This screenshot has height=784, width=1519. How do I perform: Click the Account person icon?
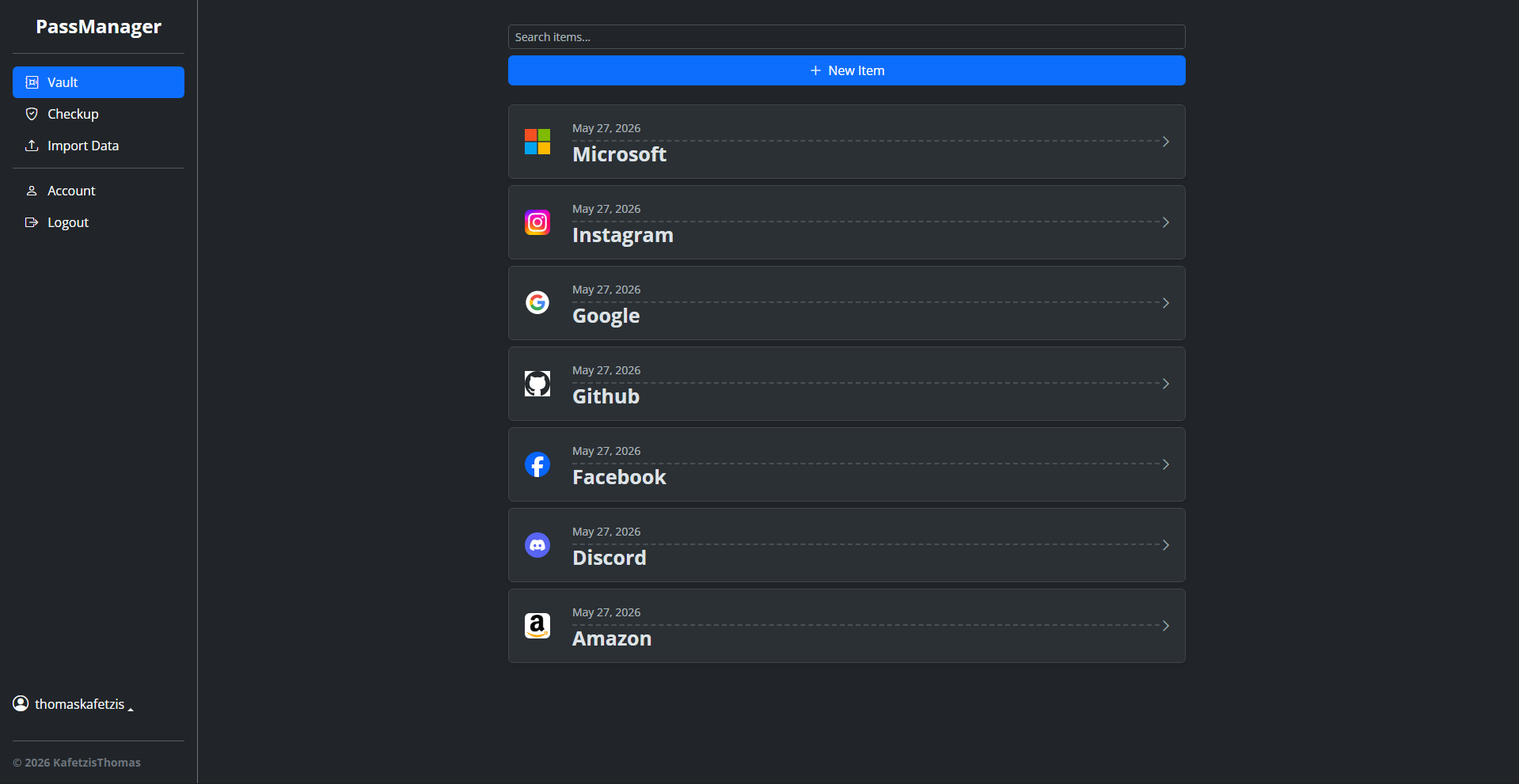pos(32,191)
